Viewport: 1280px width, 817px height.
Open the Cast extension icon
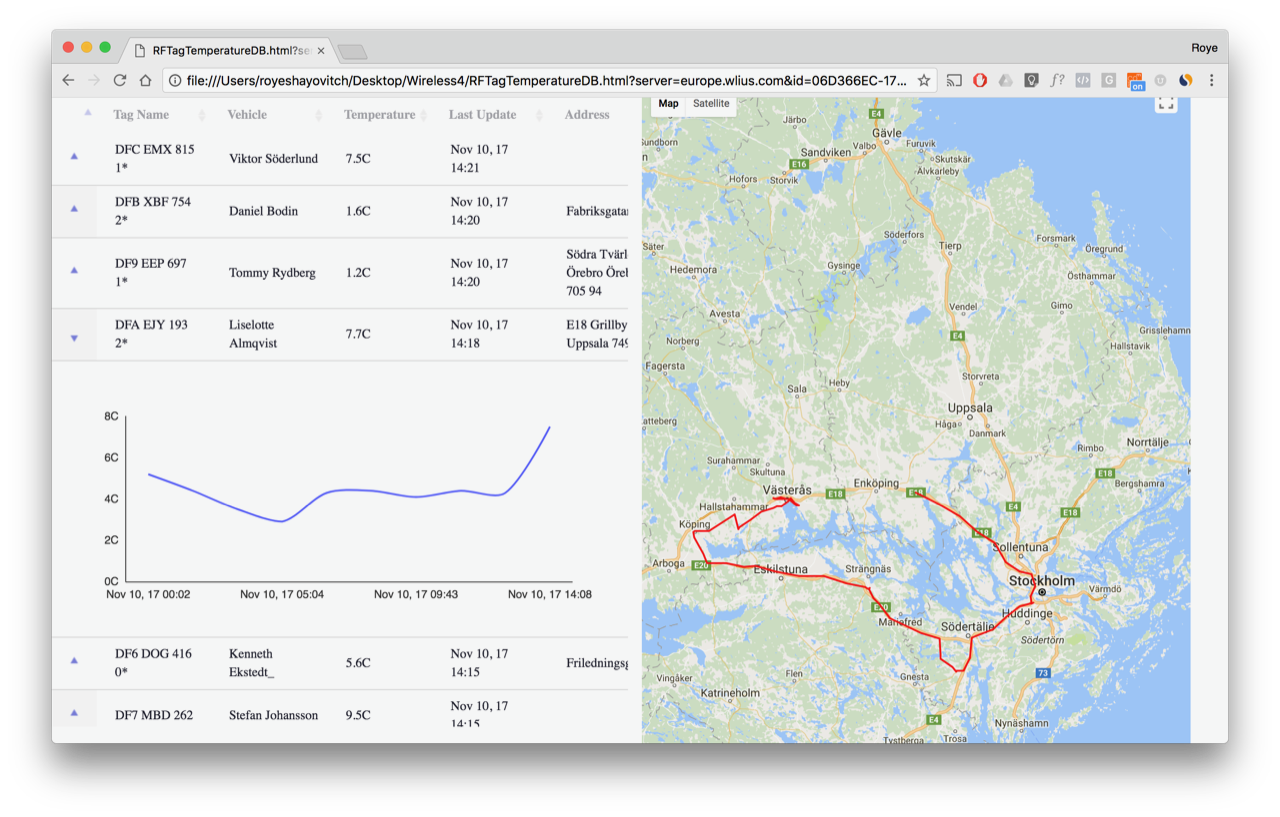point(954,80)
